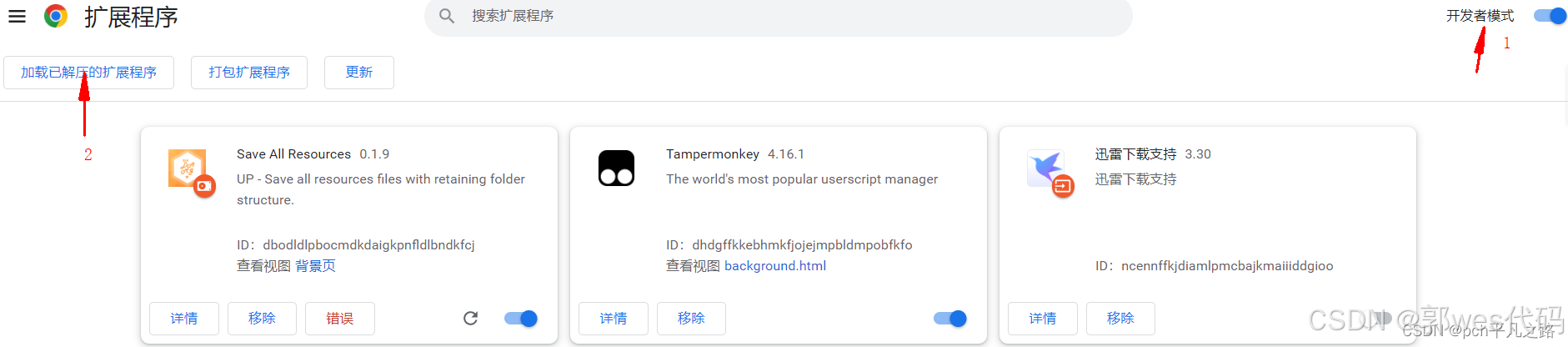The height and width of the screenshot is (347, 1568).
Task: Open 背景页 view link
Action: tap(315, 266)
